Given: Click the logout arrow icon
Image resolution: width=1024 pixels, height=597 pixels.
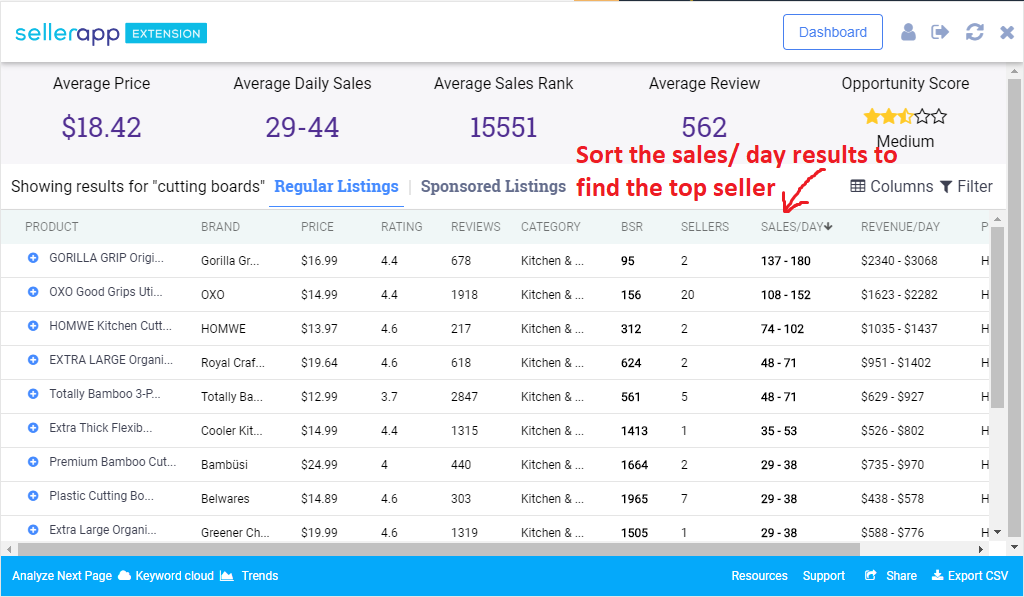Looking at the screenshot, I should pyautogui.click(x=940, y=32).
